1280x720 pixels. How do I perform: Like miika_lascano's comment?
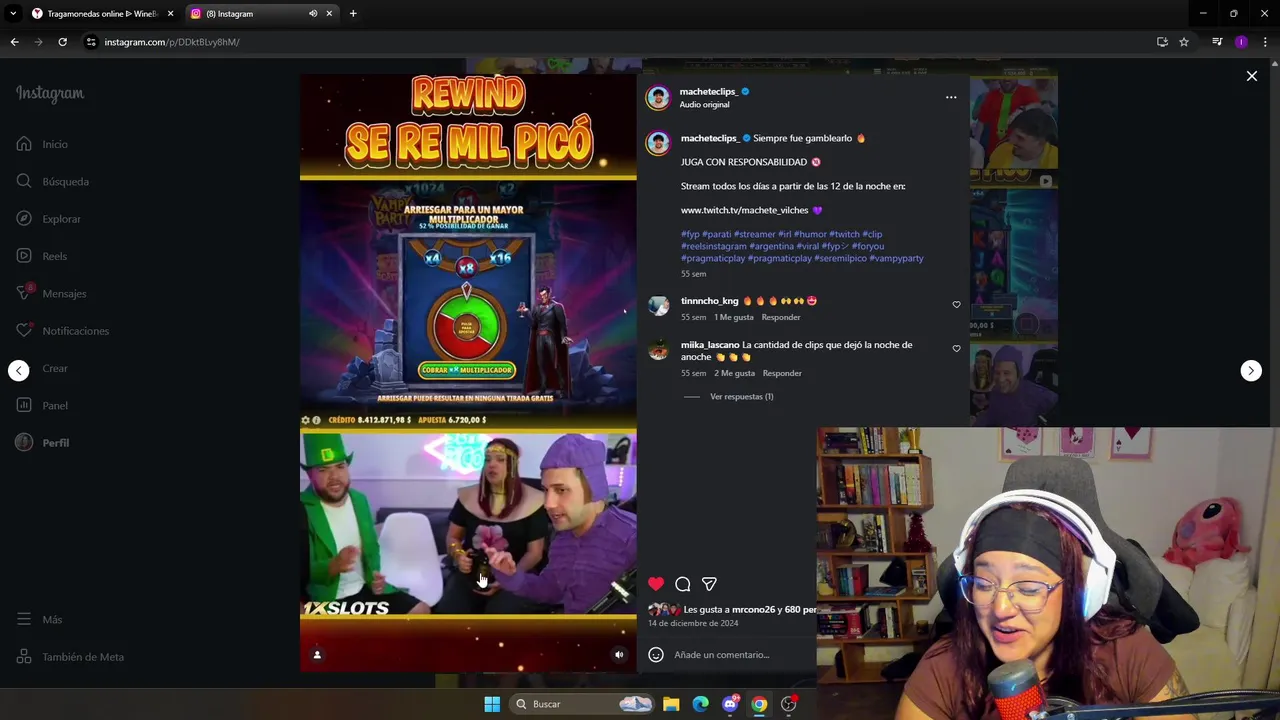click(x=956, y=348)
